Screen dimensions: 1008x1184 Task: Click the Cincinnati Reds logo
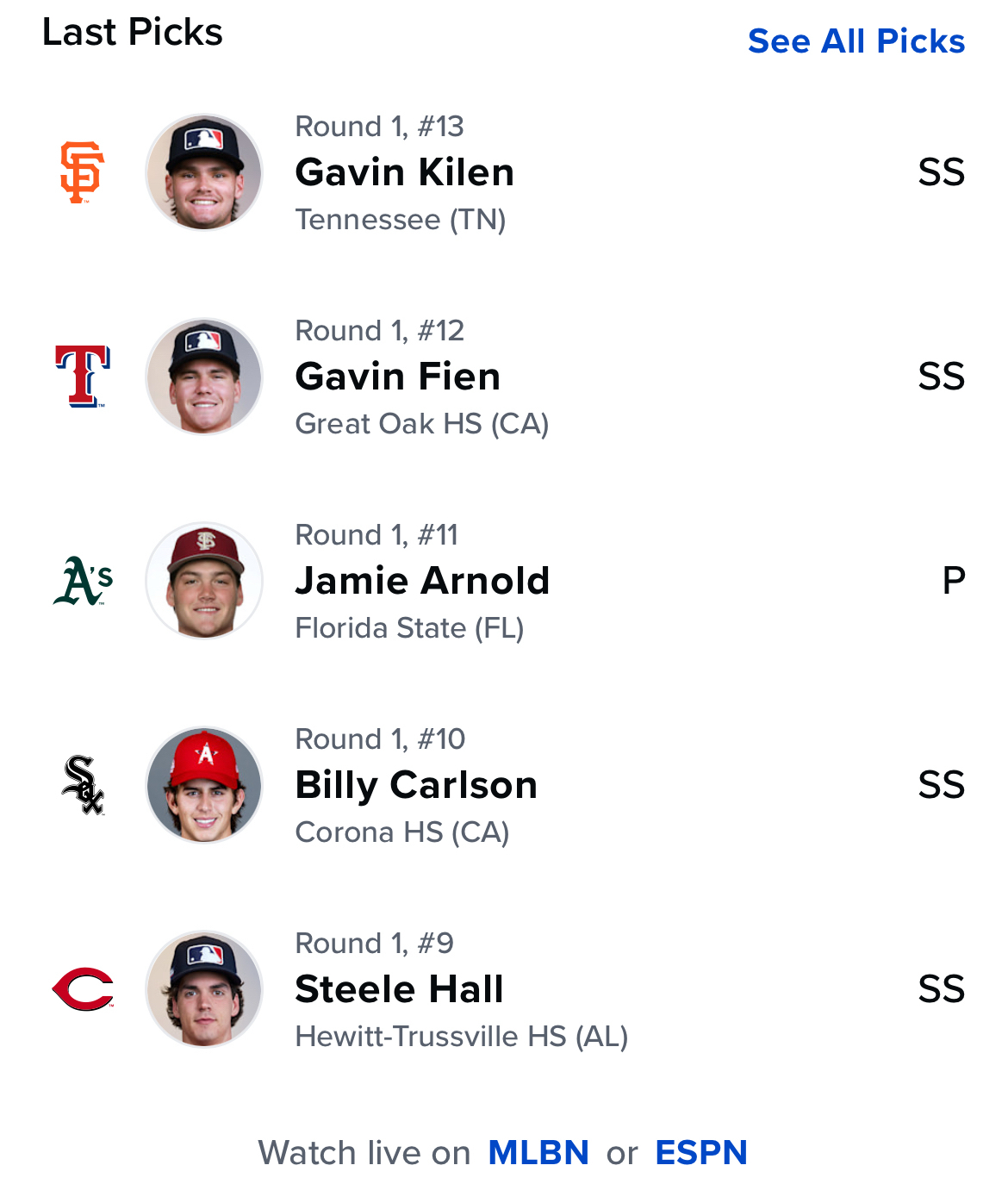(x=83, y=989)
